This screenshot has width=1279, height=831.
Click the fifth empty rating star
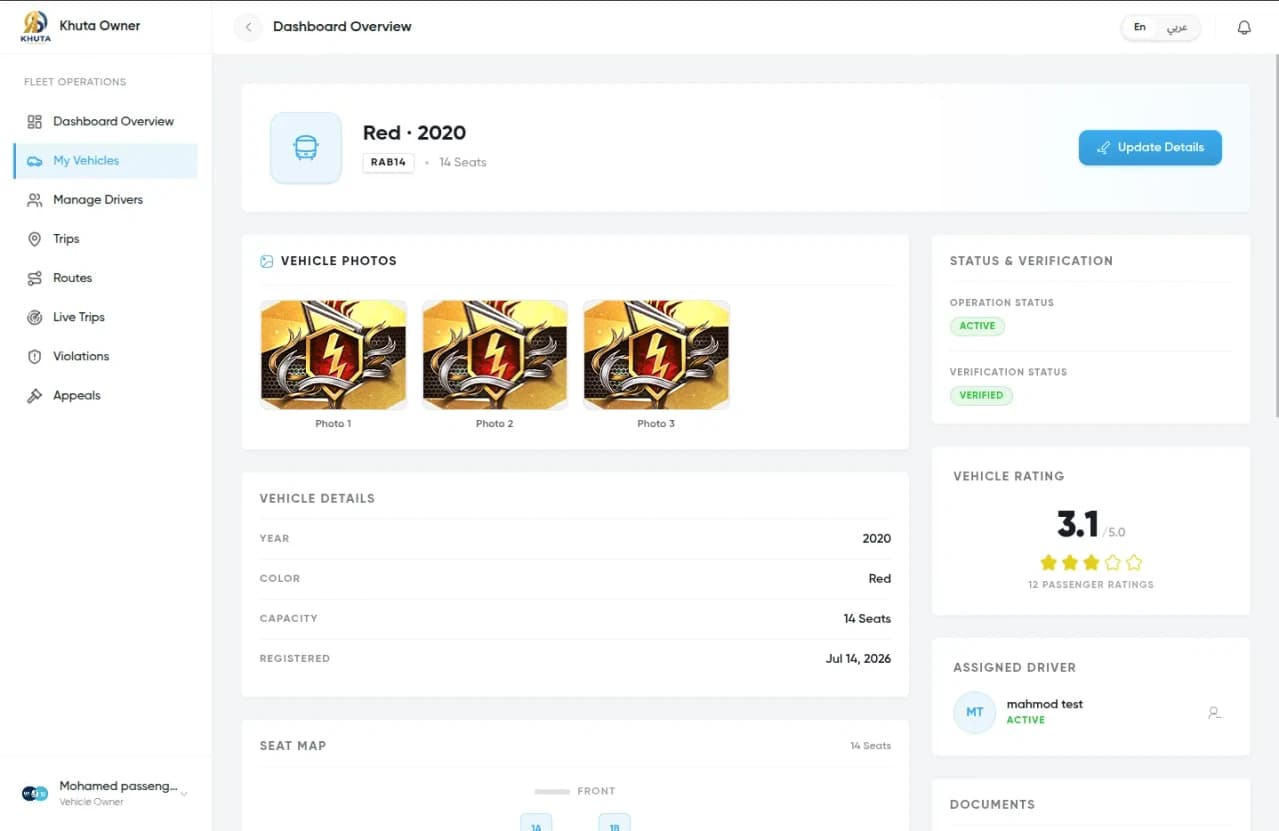coord(1134,562)
